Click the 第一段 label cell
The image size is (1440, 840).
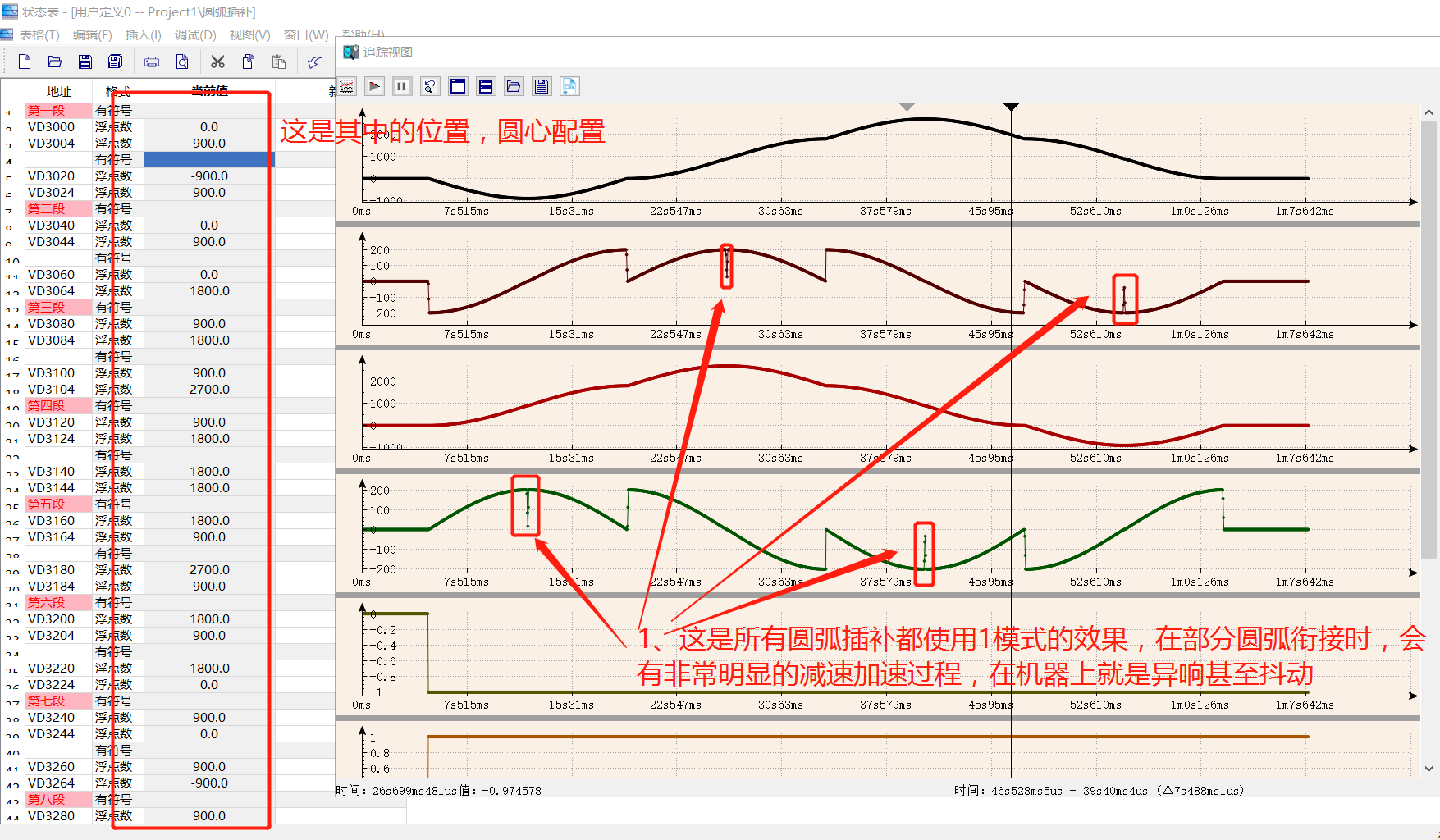(x=59, y=110)
